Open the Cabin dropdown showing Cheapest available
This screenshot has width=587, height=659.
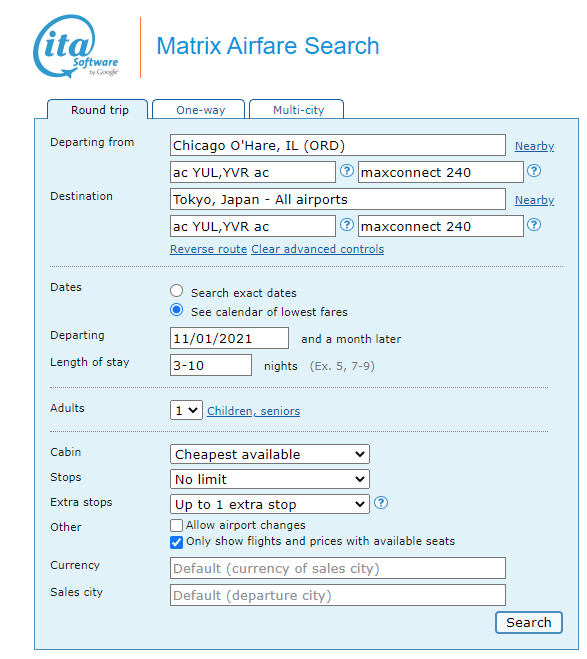(270, 454)
